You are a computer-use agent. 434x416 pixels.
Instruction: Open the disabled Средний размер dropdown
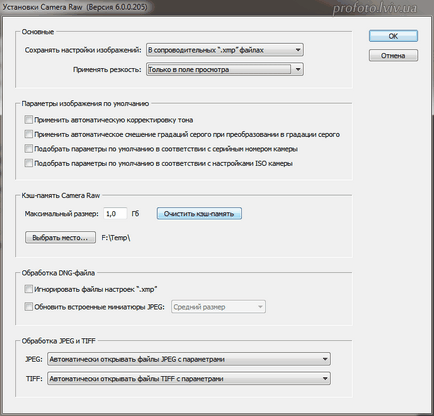(218, 307)
